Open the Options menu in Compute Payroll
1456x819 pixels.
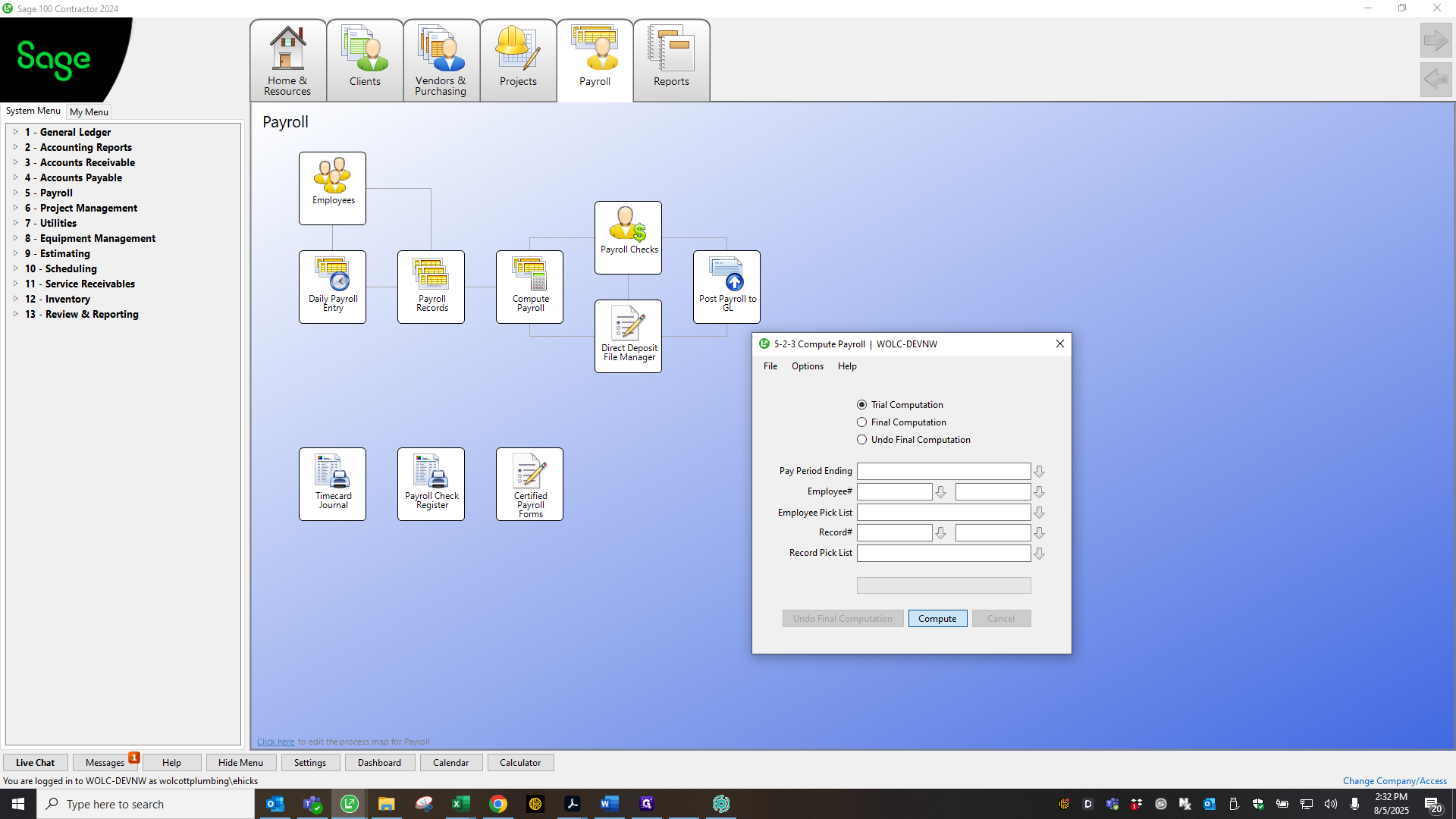pos(808,366)
